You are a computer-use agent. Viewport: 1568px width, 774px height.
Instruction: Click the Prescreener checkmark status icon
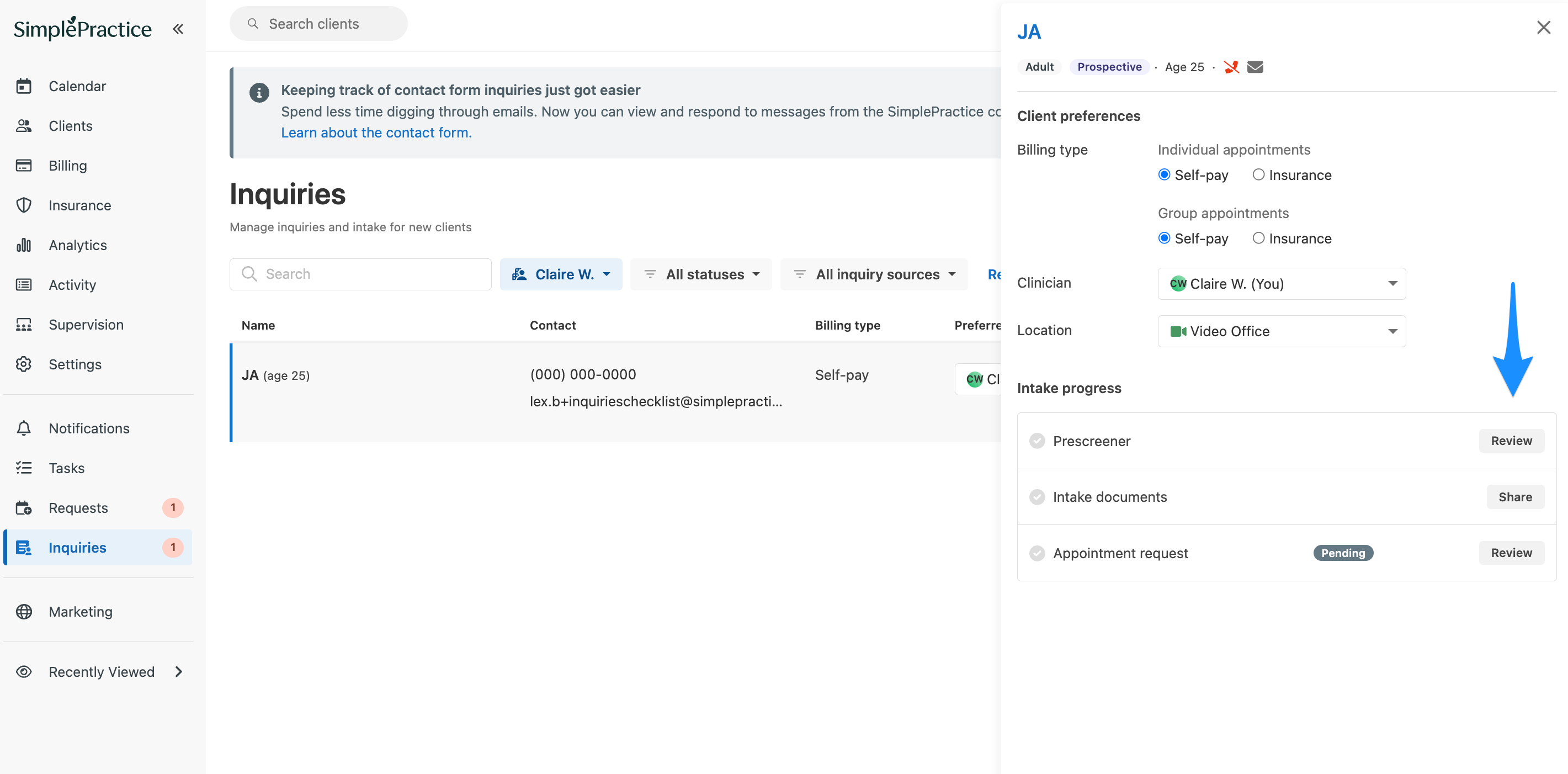point(1037,441)
